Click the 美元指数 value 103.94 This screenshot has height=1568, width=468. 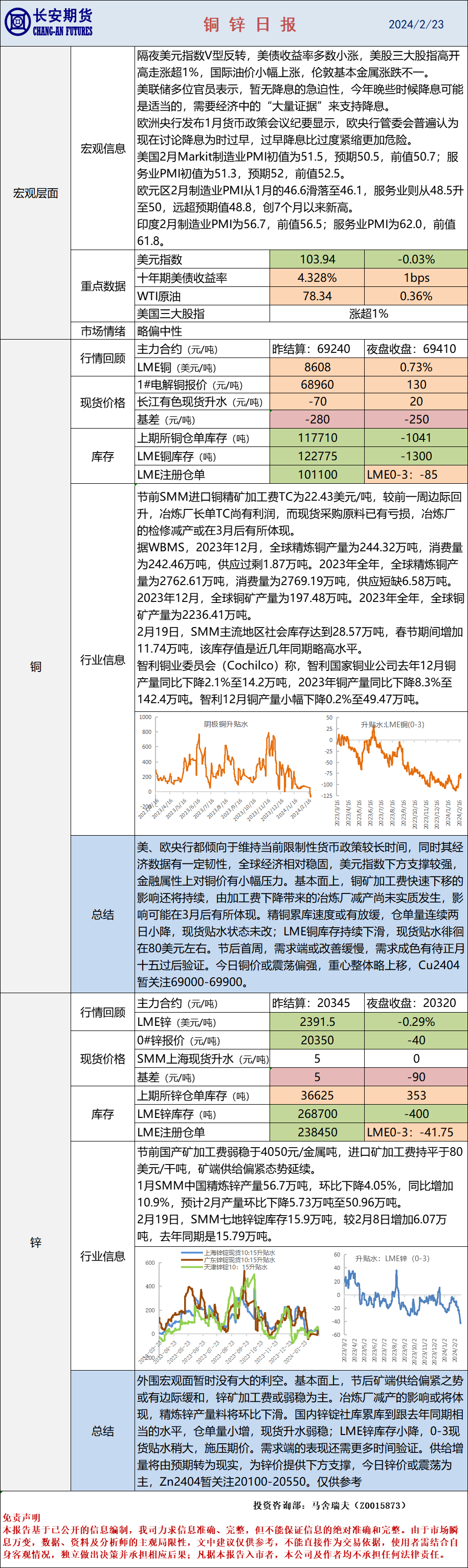pyautogui.click(x=317, y=259)
